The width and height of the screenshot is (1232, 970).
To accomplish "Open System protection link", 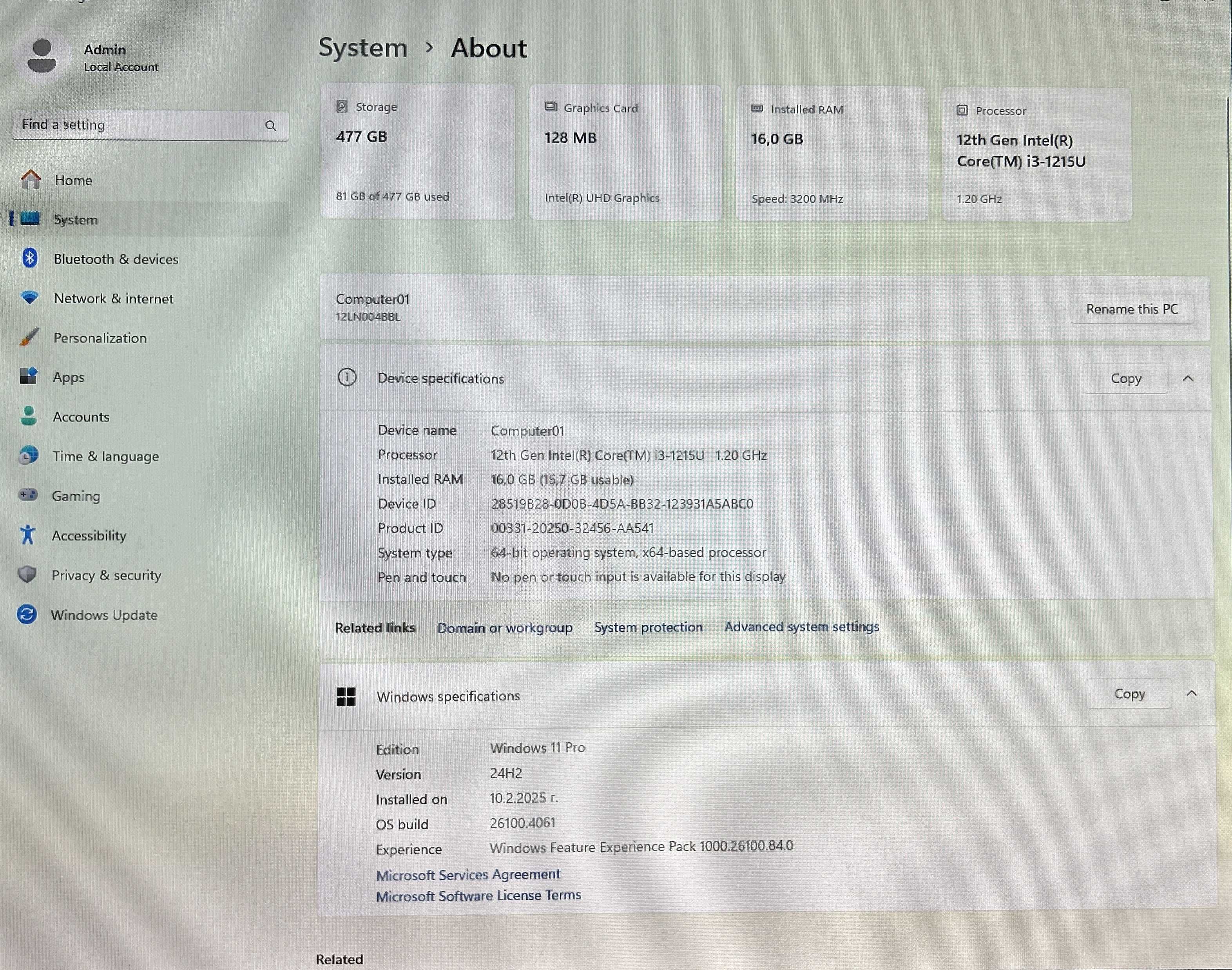I will click(649, 627).
